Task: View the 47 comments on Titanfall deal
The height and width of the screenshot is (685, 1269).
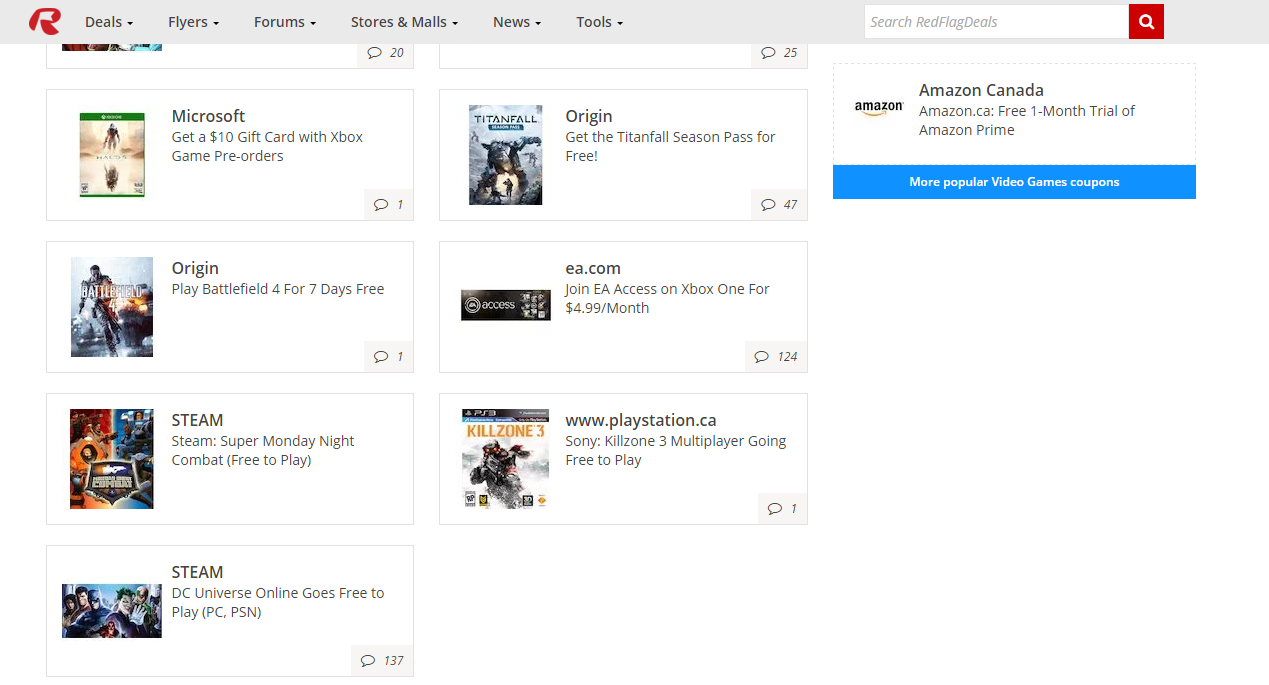Action: [779, 204]
